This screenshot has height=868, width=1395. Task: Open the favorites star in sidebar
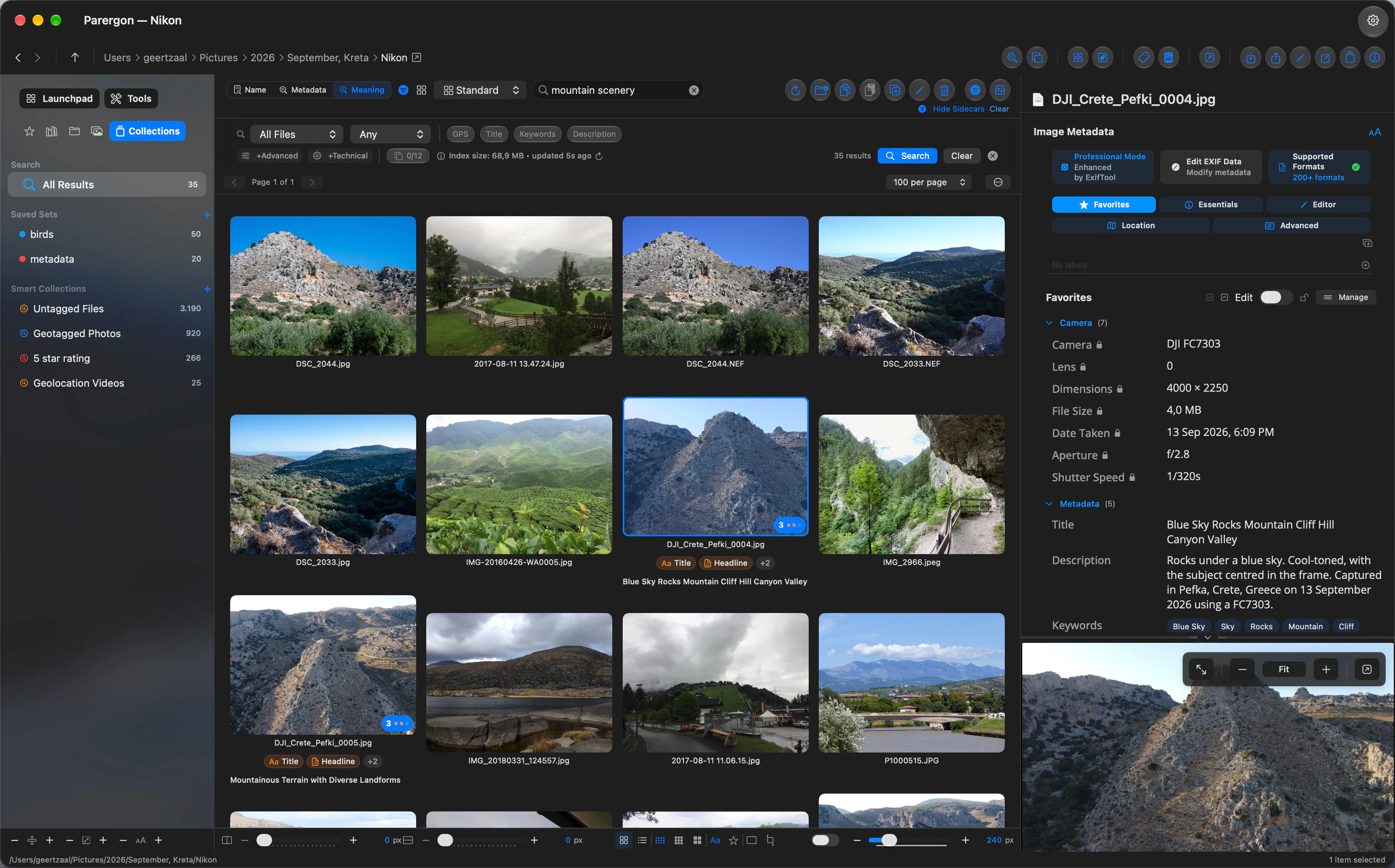[x=29, y=131]
